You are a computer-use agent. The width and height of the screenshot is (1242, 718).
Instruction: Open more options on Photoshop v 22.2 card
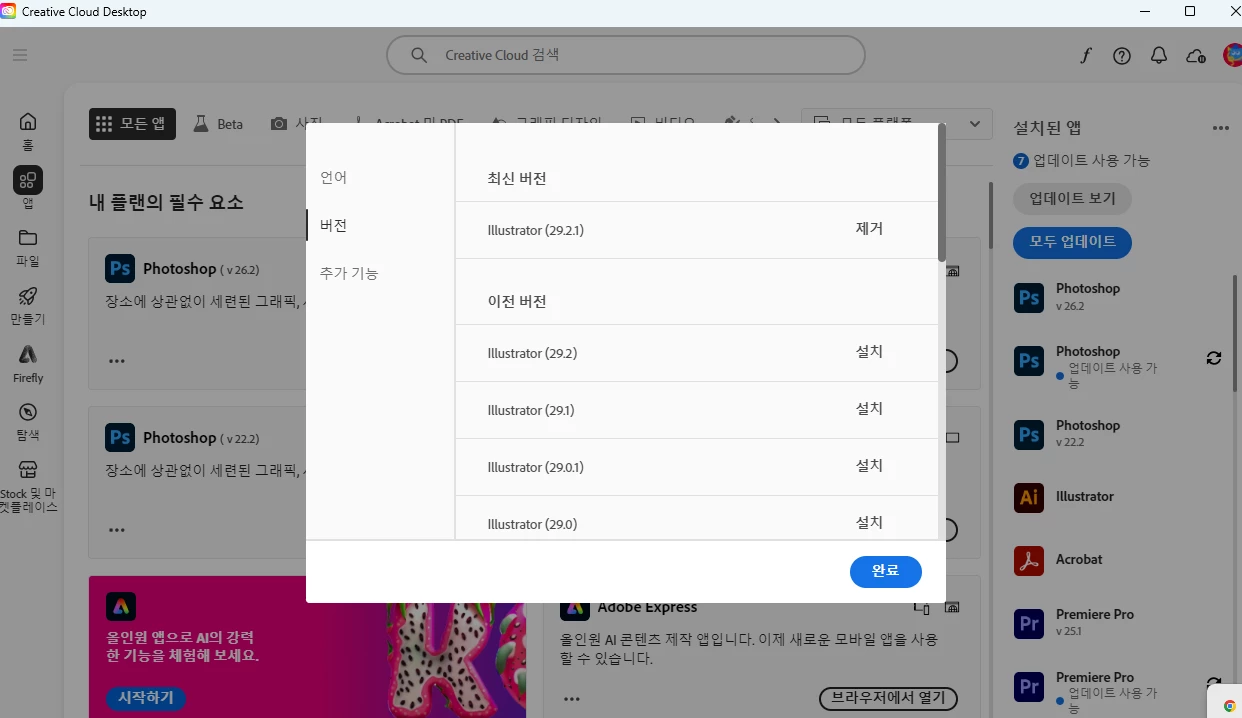[117, 530]
